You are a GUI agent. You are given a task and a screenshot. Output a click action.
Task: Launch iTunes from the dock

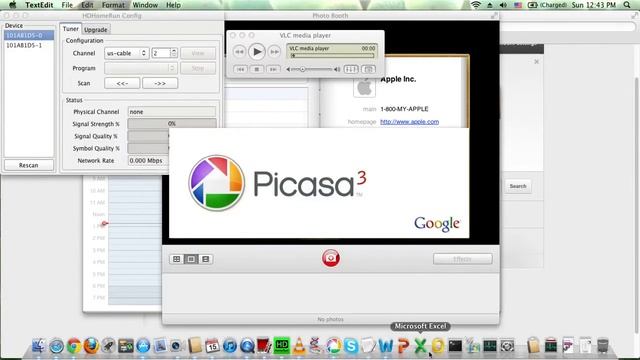pyautogui.click(x=230, y=346)
